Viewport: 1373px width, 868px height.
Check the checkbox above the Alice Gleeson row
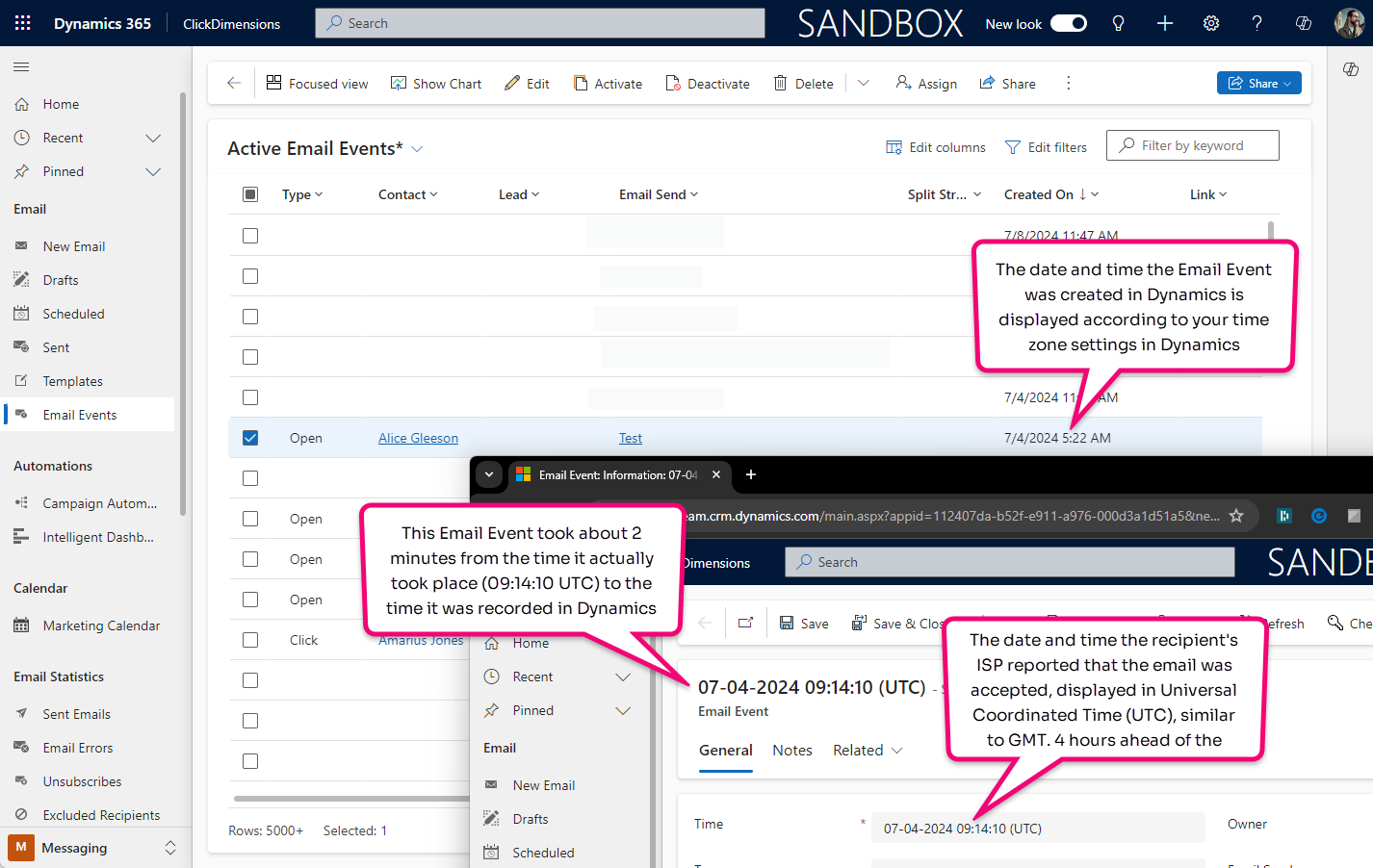tap(250, 397)
